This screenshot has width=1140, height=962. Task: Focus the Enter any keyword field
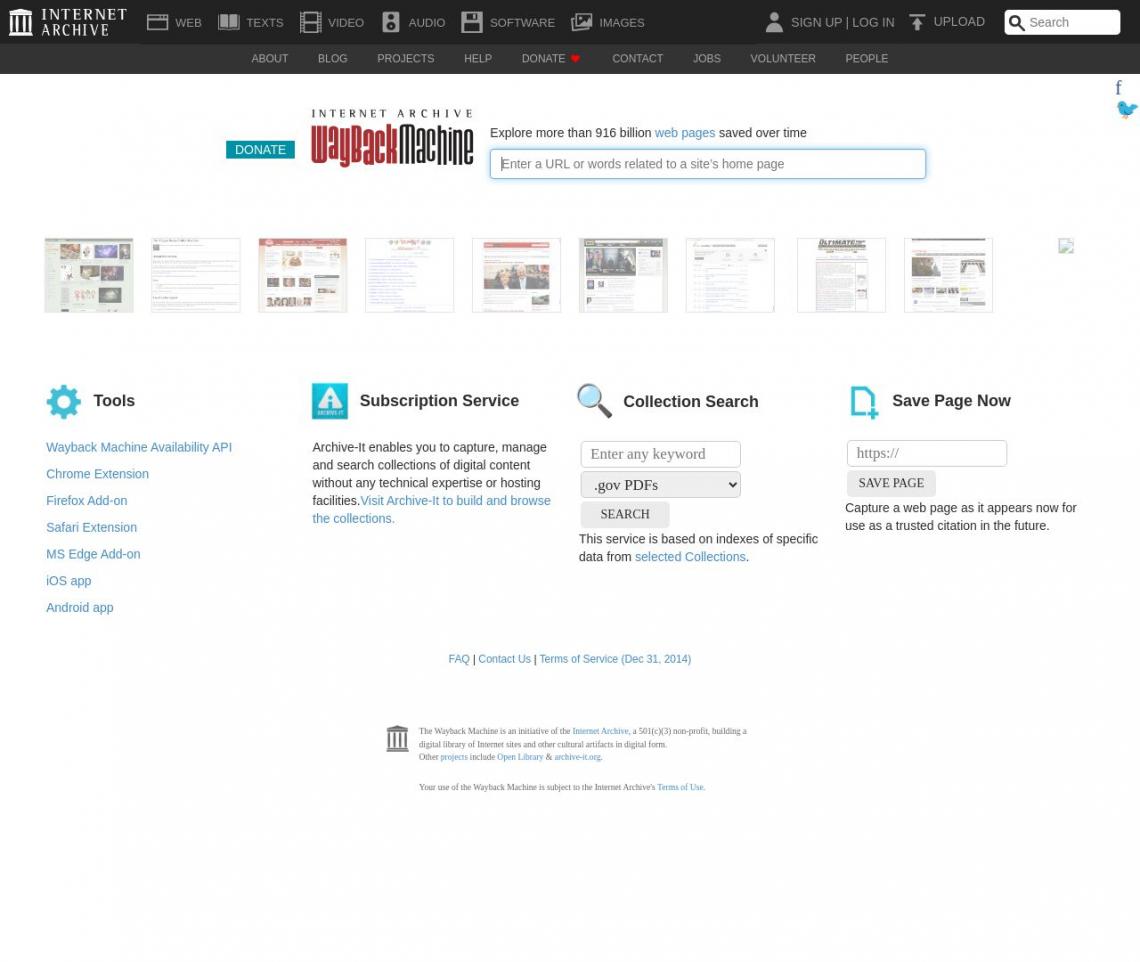(x=660, y=454)
